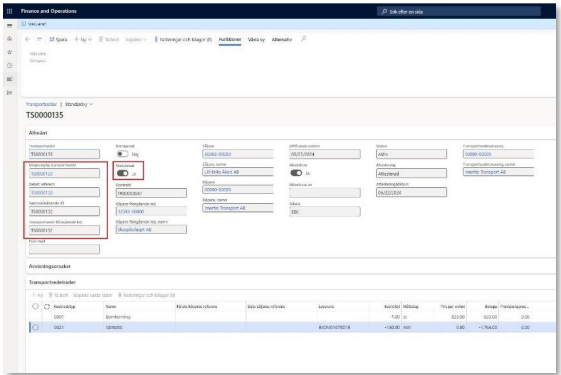Click the -1,764.00 amount cell
The height and width of the screenshot is (375, 561).
(x=487, y=327)
